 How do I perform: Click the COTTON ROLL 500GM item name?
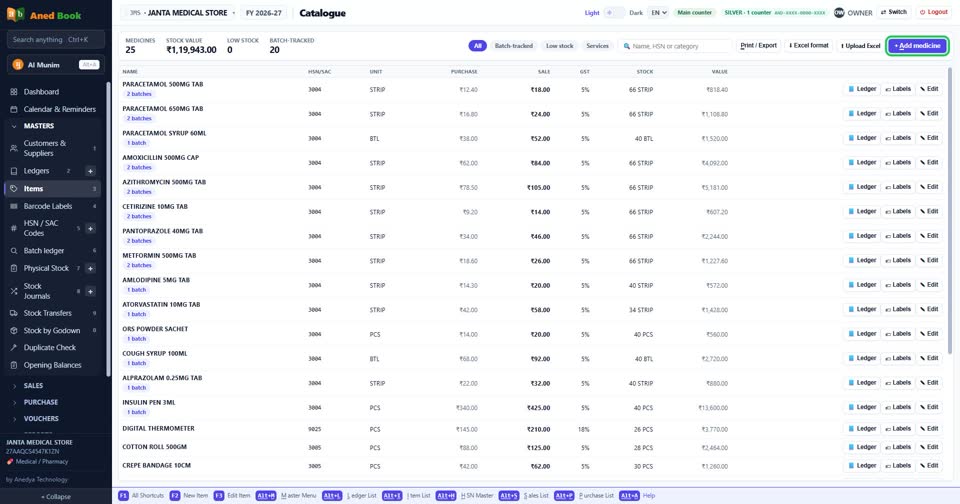(154, 447)
